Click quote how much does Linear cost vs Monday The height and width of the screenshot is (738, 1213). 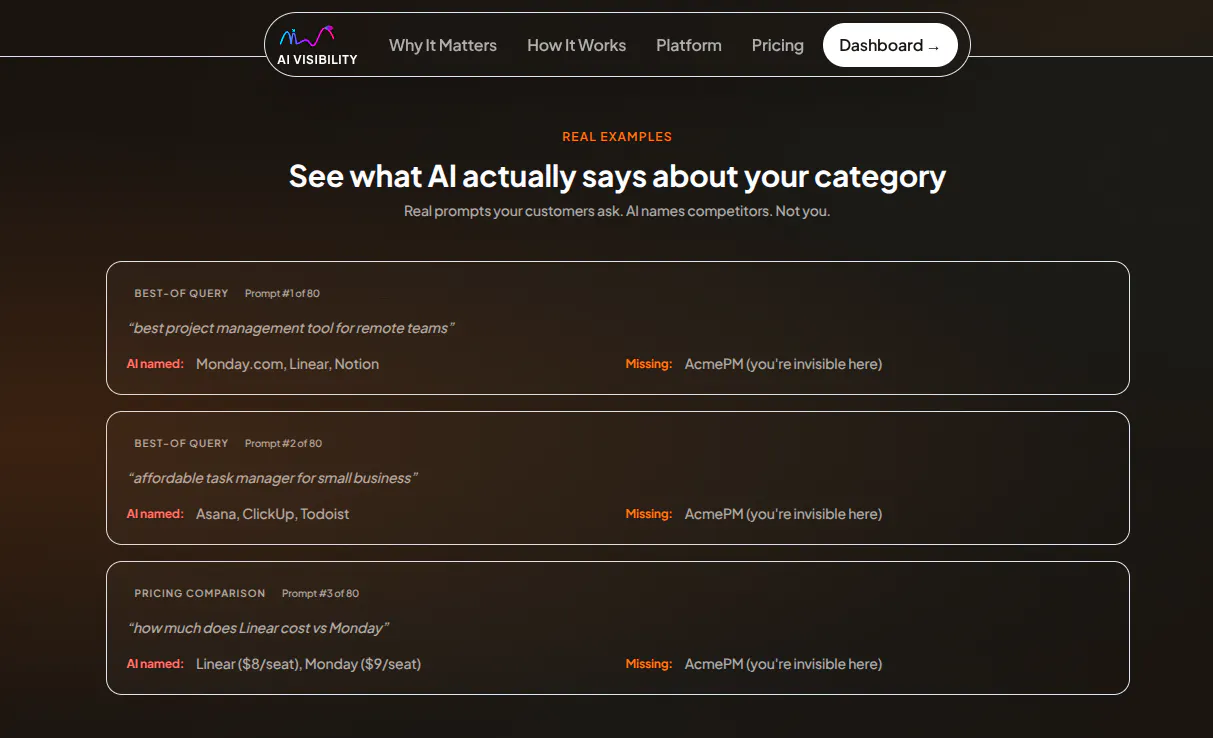[x=258, y=628]
